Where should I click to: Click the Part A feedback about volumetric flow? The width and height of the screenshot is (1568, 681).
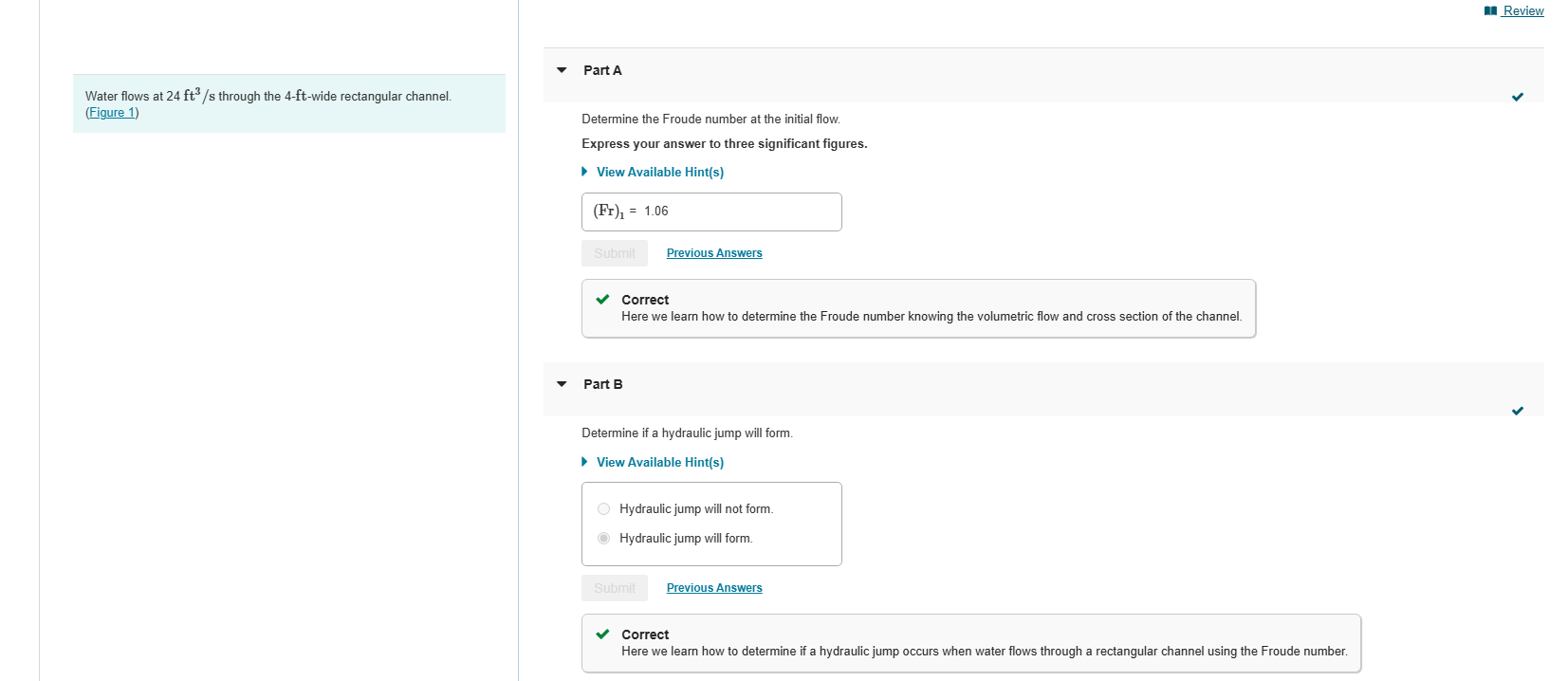click(932, 317)
